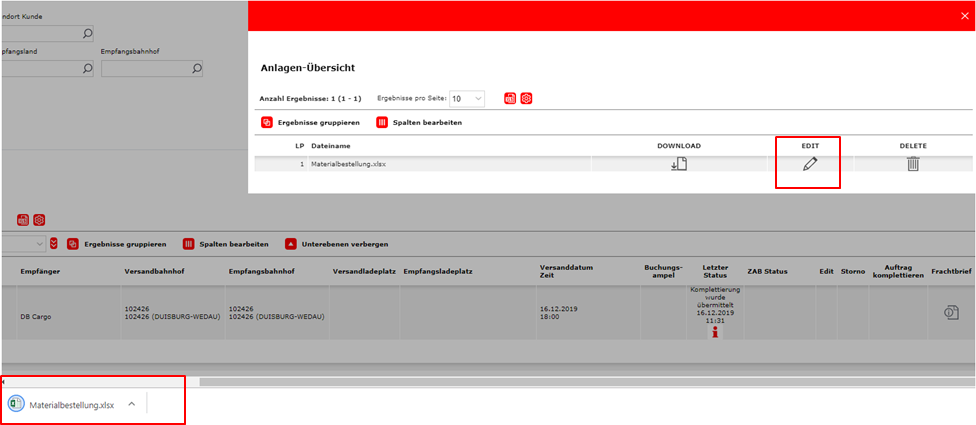Delete the Materialbestellung.xlsx attachment via the trash icon
The image size is (976, 425).
point(913,164)
